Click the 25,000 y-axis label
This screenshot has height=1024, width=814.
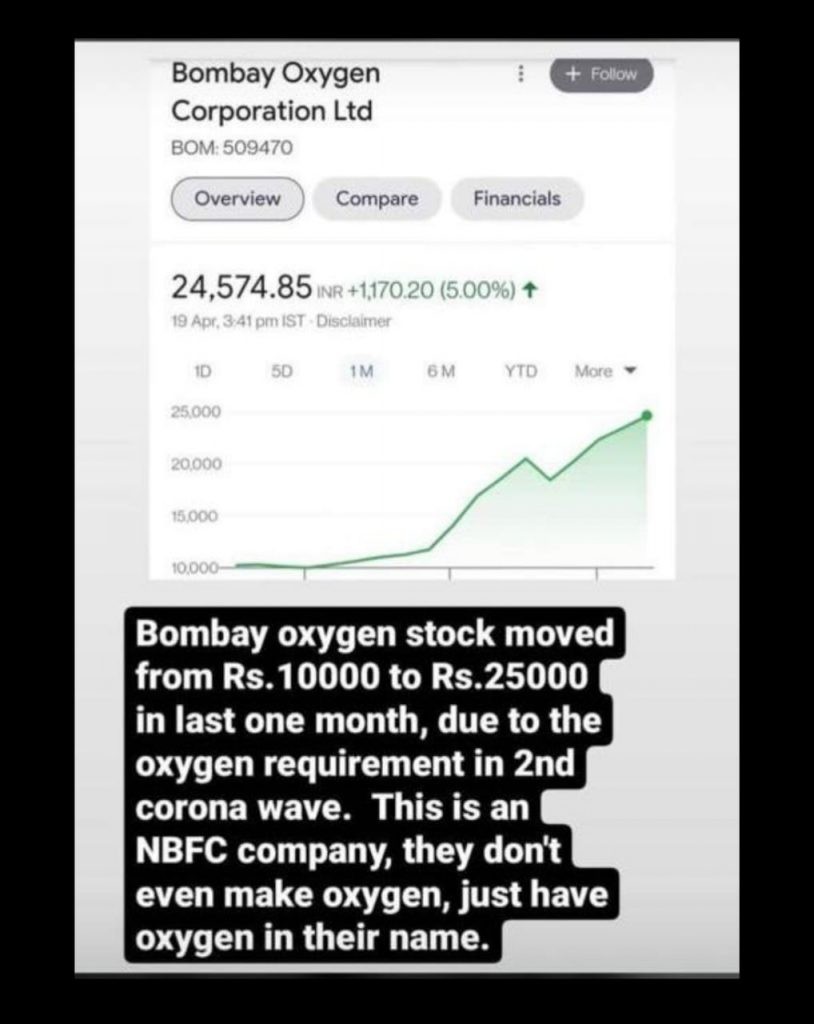[x=196, y=412]
